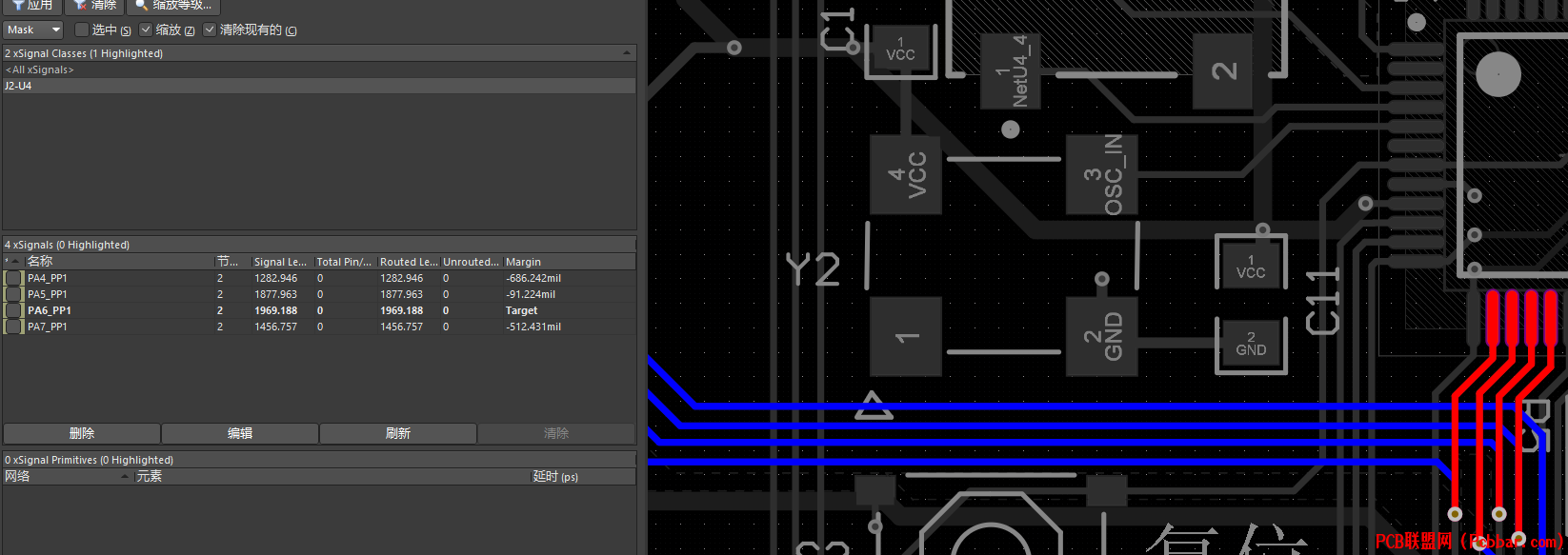Select the PA5_PP1 xSignal row

click(319, 294)
